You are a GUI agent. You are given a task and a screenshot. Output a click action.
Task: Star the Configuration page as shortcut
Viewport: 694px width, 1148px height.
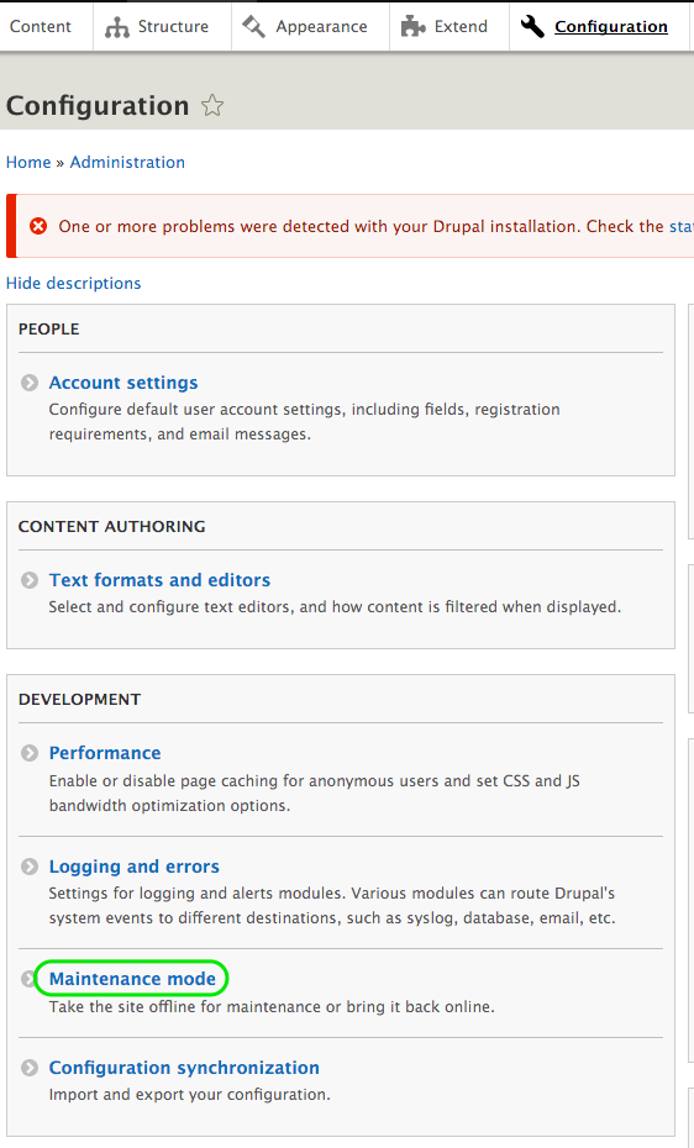pos(212,106)
